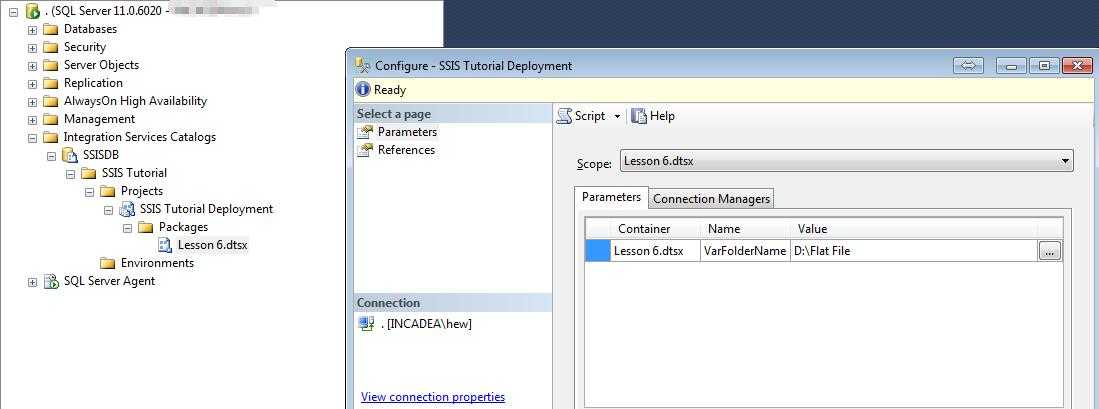Expand the SQL Server Agent node
This screenshot has width=1099, height=409.
point(32,282)
